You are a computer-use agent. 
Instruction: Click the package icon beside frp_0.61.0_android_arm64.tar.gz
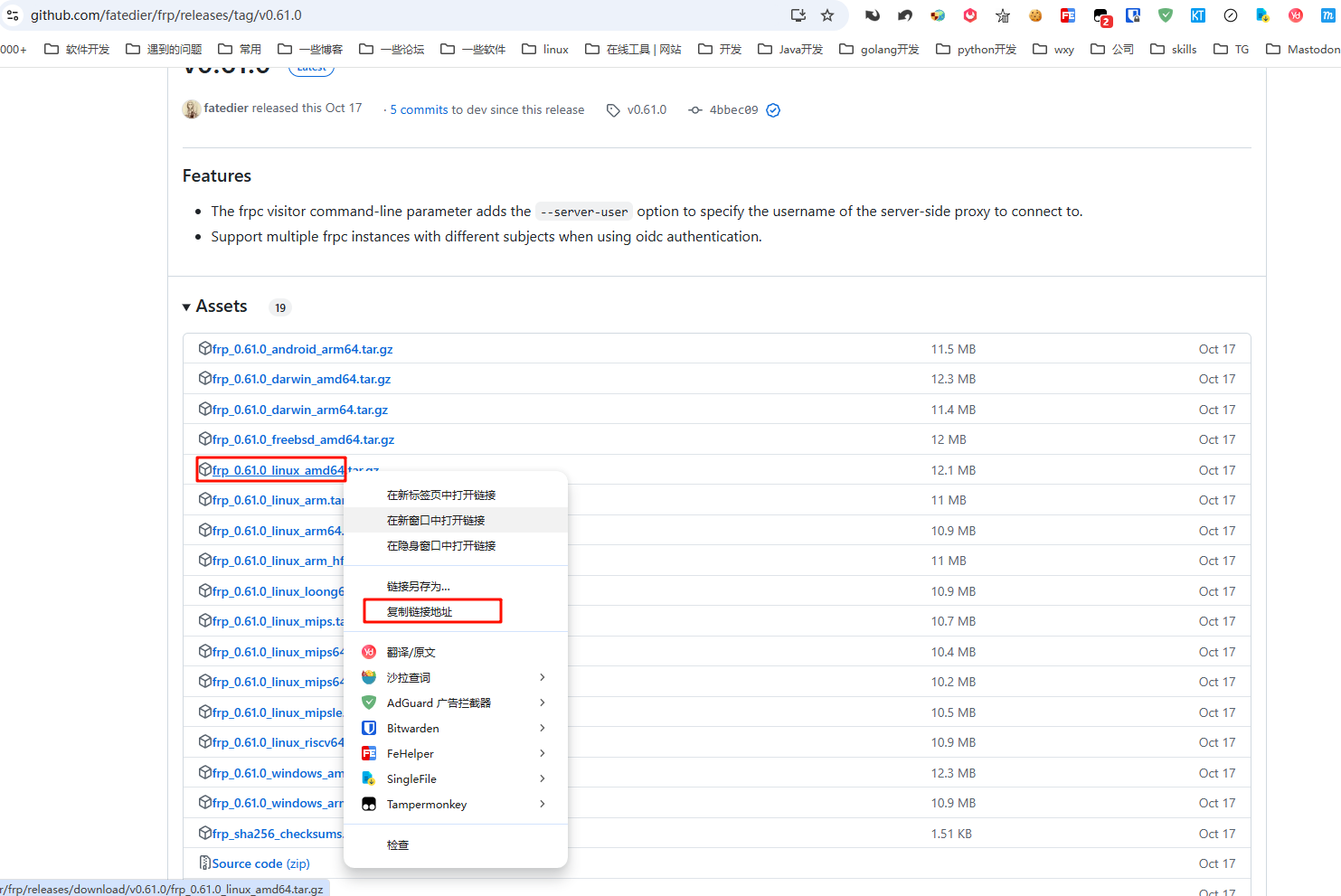pyautogui.click(x=205, y=349)
